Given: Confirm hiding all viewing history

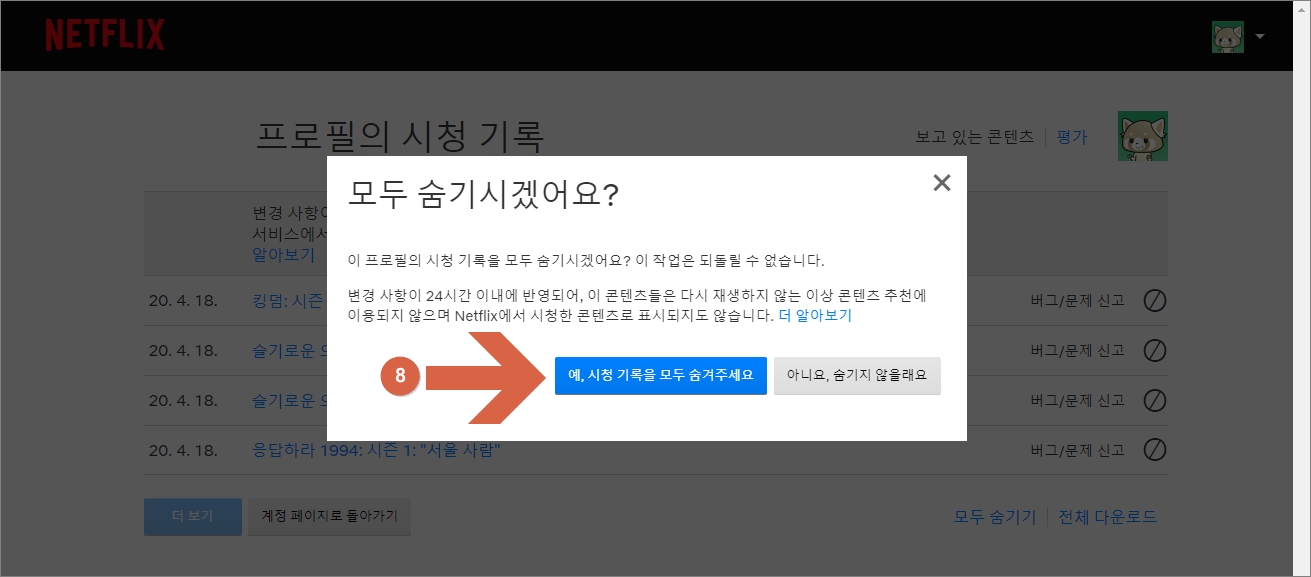Looking at the screenshot, I should click(661, 376).
